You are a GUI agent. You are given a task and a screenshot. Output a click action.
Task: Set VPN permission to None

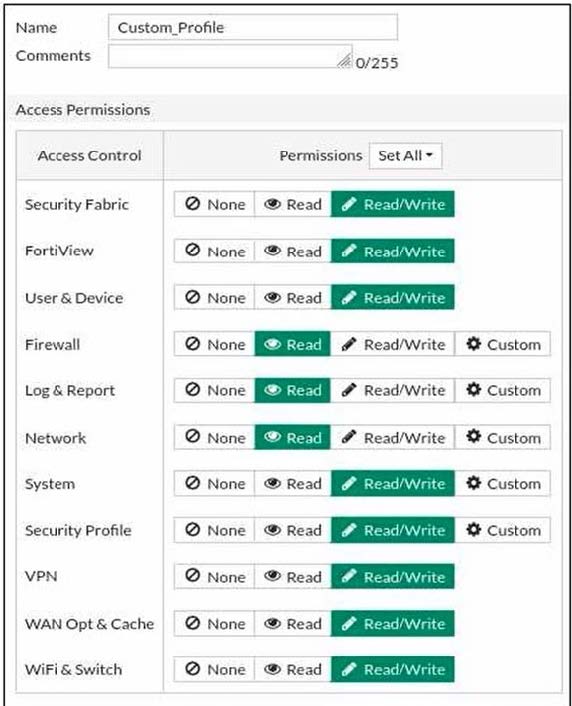coord(214,576)
